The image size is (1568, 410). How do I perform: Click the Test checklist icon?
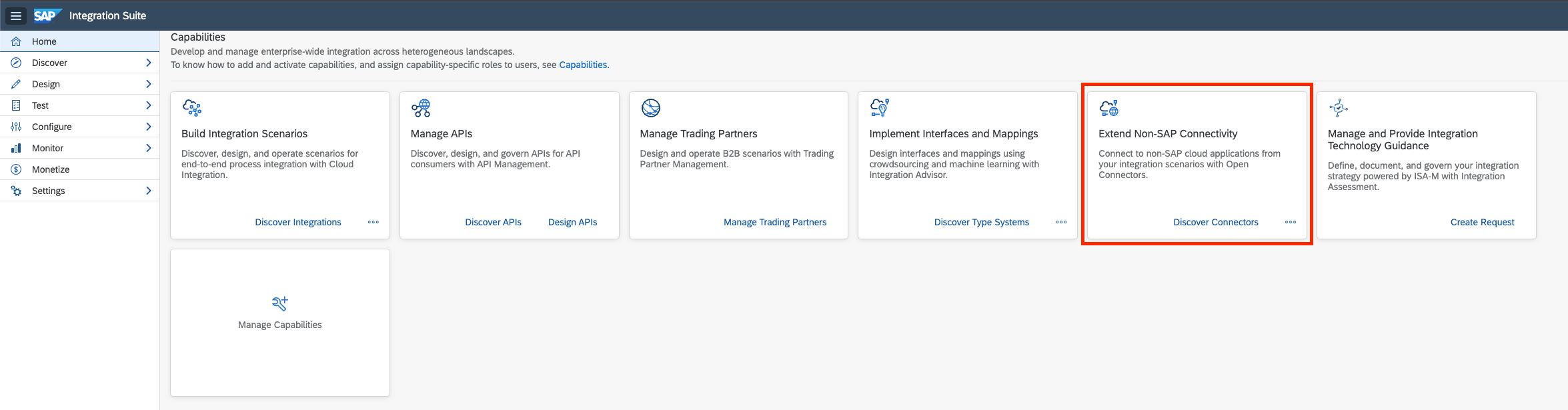[16, 105]
